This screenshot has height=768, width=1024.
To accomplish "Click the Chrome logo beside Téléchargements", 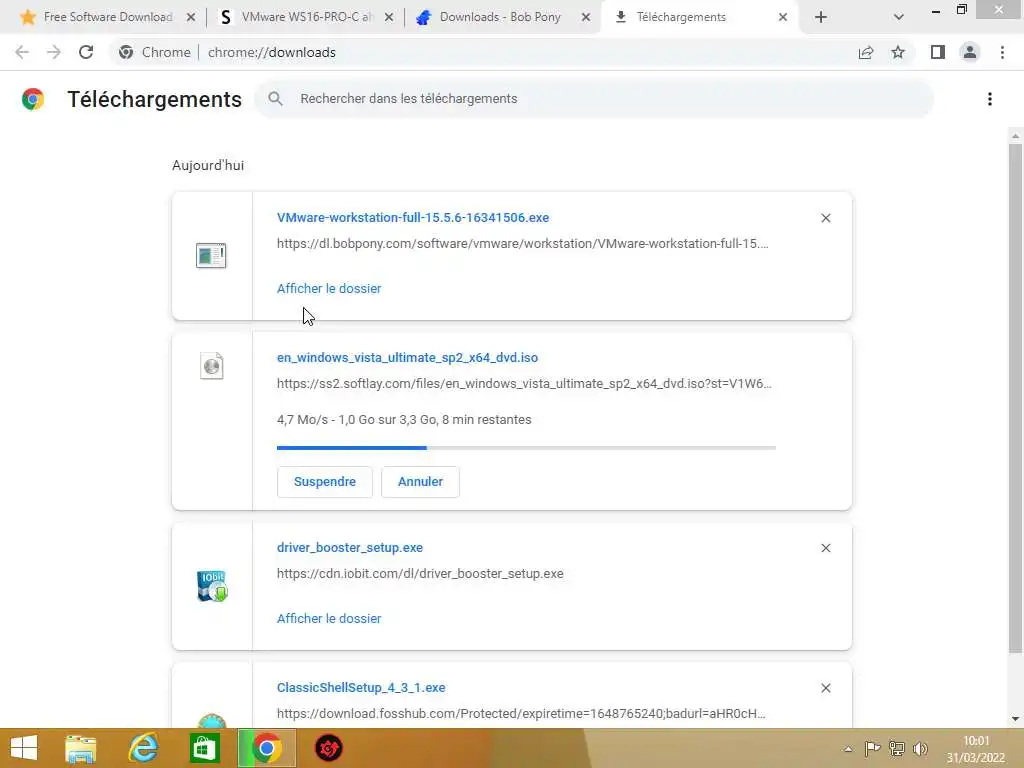I will (33, 99).
